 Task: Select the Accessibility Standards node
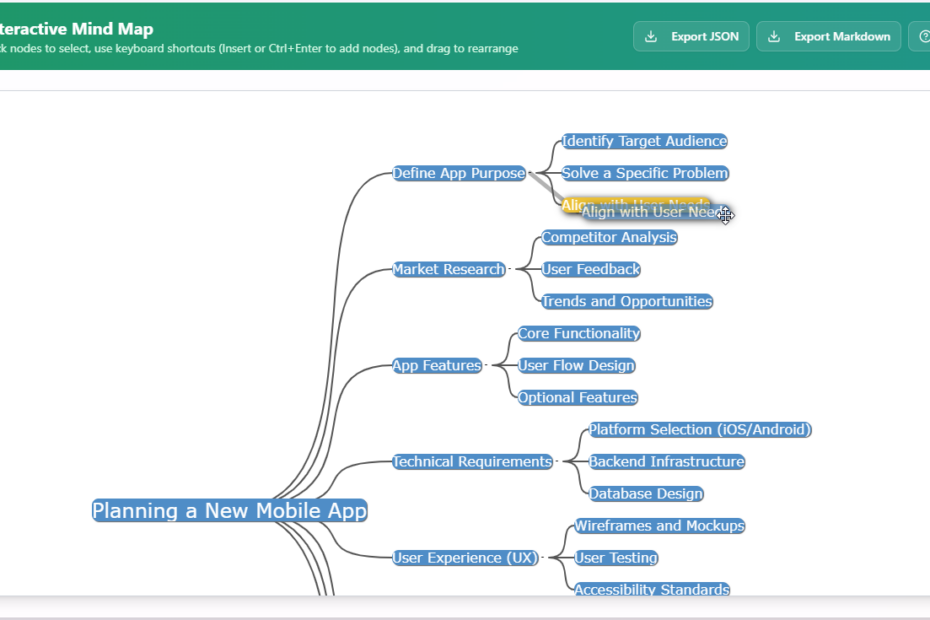(652, 589)
